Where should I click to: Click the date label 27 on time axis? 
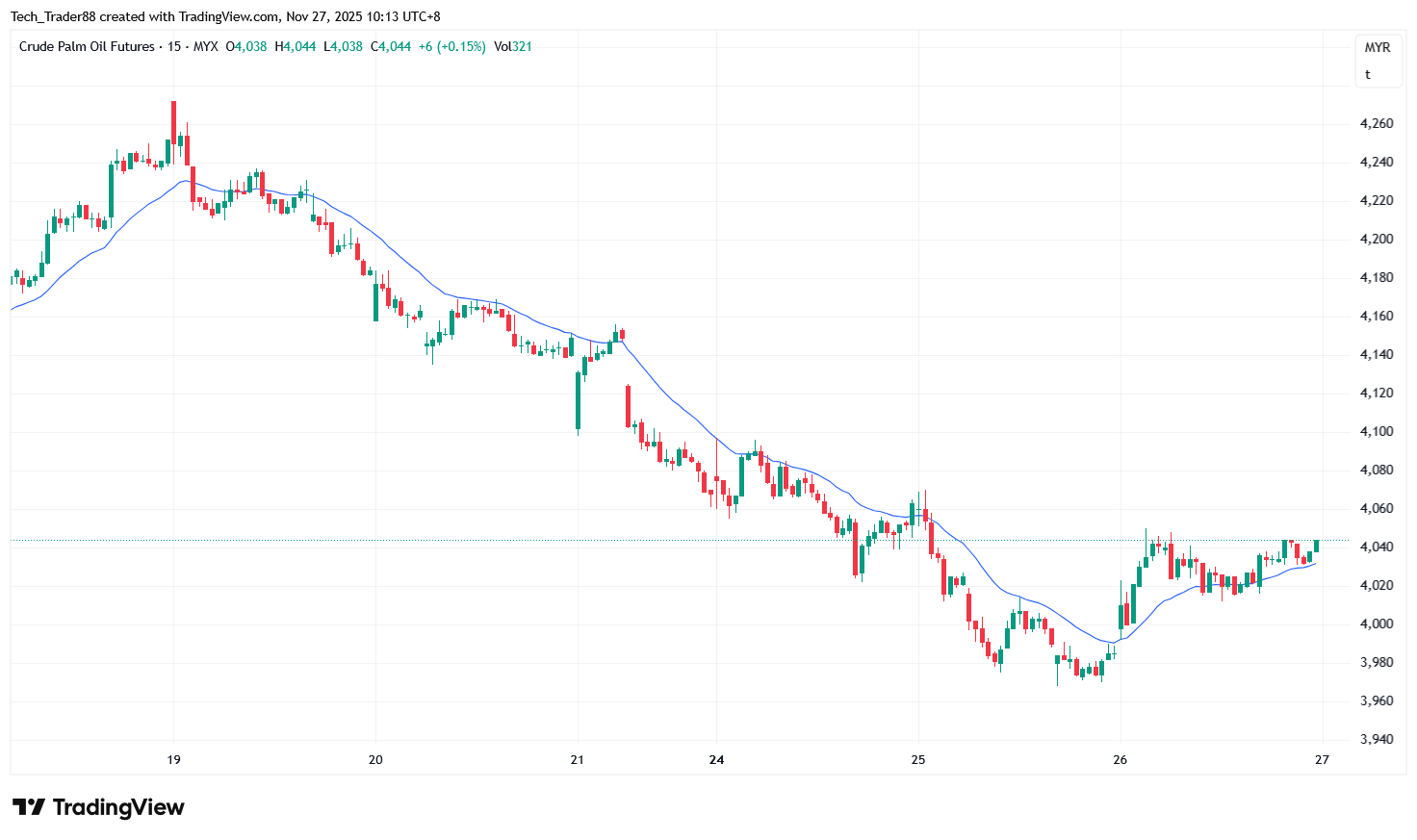pyautogui.click(x=1322, y=759)
